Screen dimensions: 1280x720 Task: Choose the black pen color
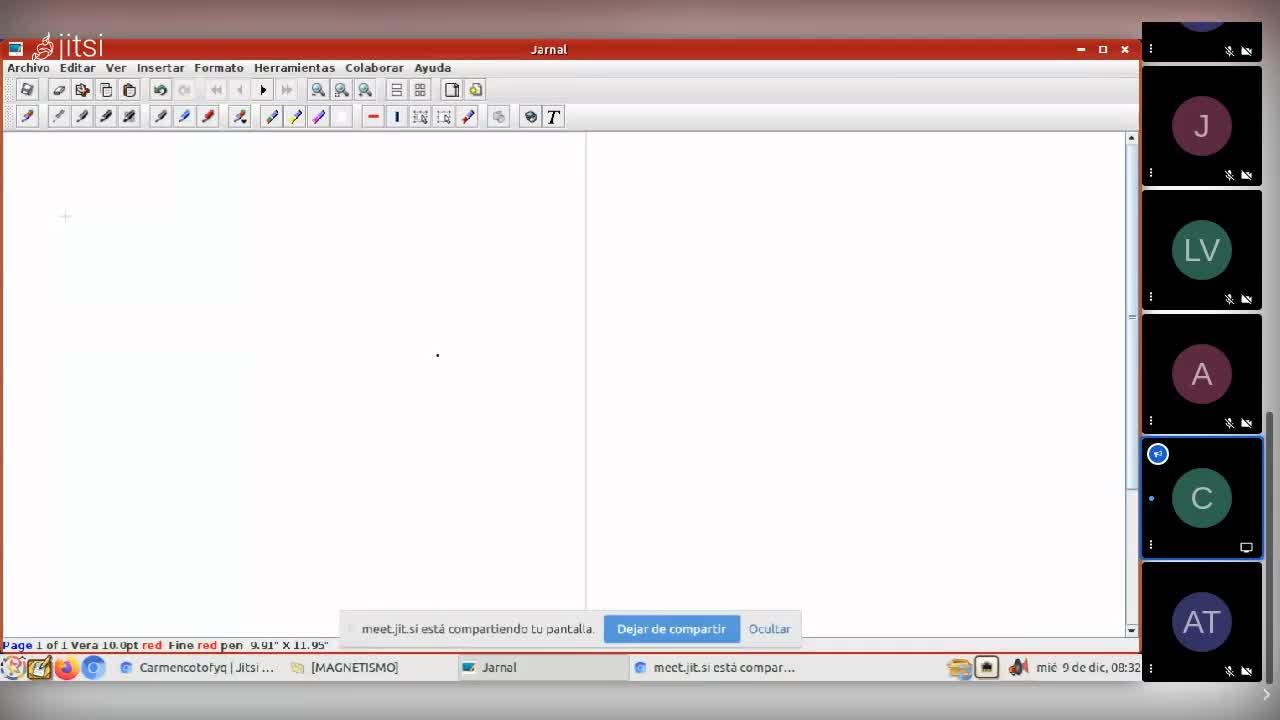point(160,117)
